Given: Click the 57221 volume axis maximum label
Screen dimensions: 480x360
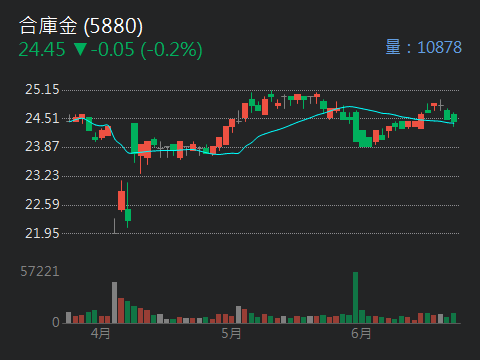Looking at the screenshot, I should 40,272.
